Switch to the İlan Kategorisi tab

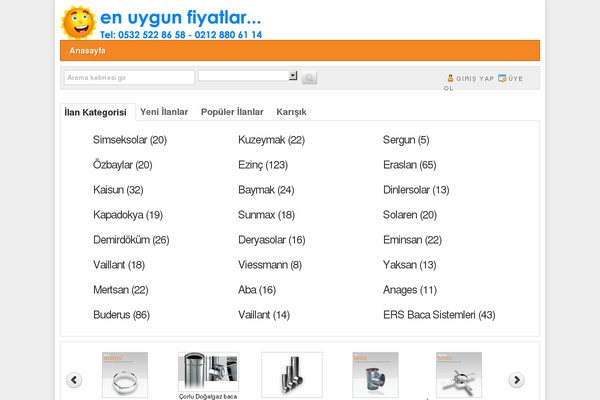pyautogui.click(x=95, y=112)
